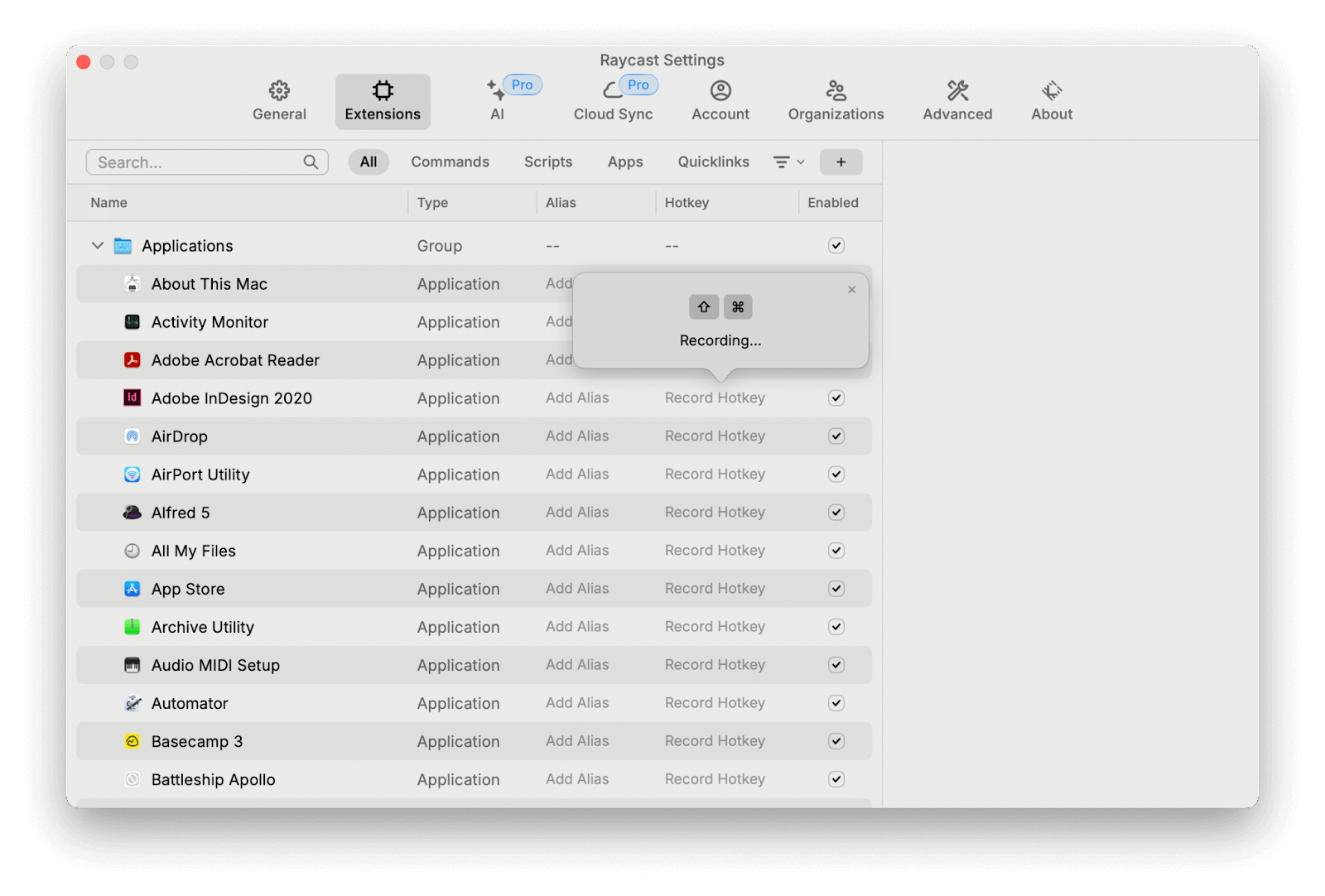
Task: Open the filter options dropdown
Action: (788, 162)
